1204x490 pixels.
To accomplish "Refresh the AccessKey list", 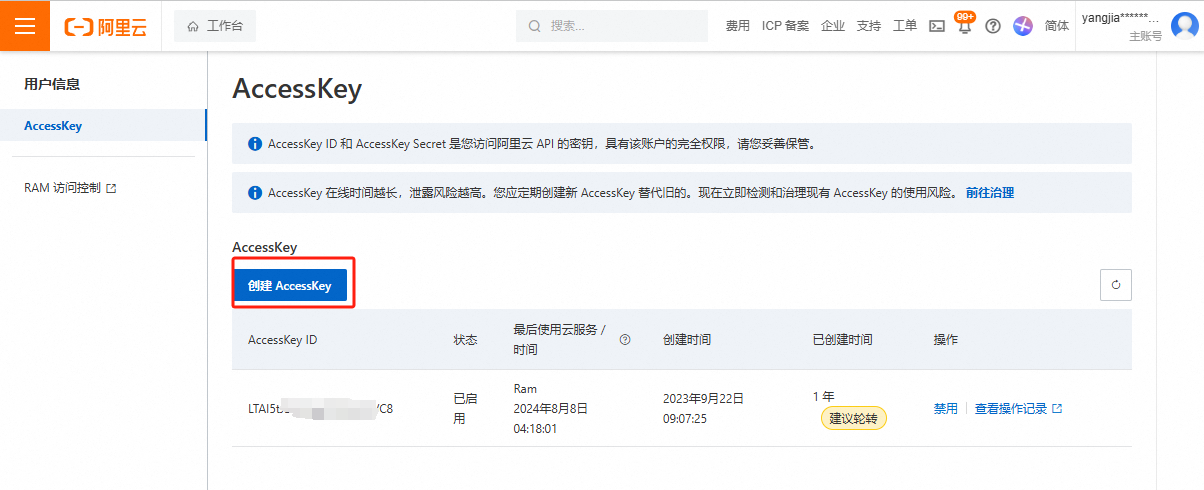I will [1115, 285].
